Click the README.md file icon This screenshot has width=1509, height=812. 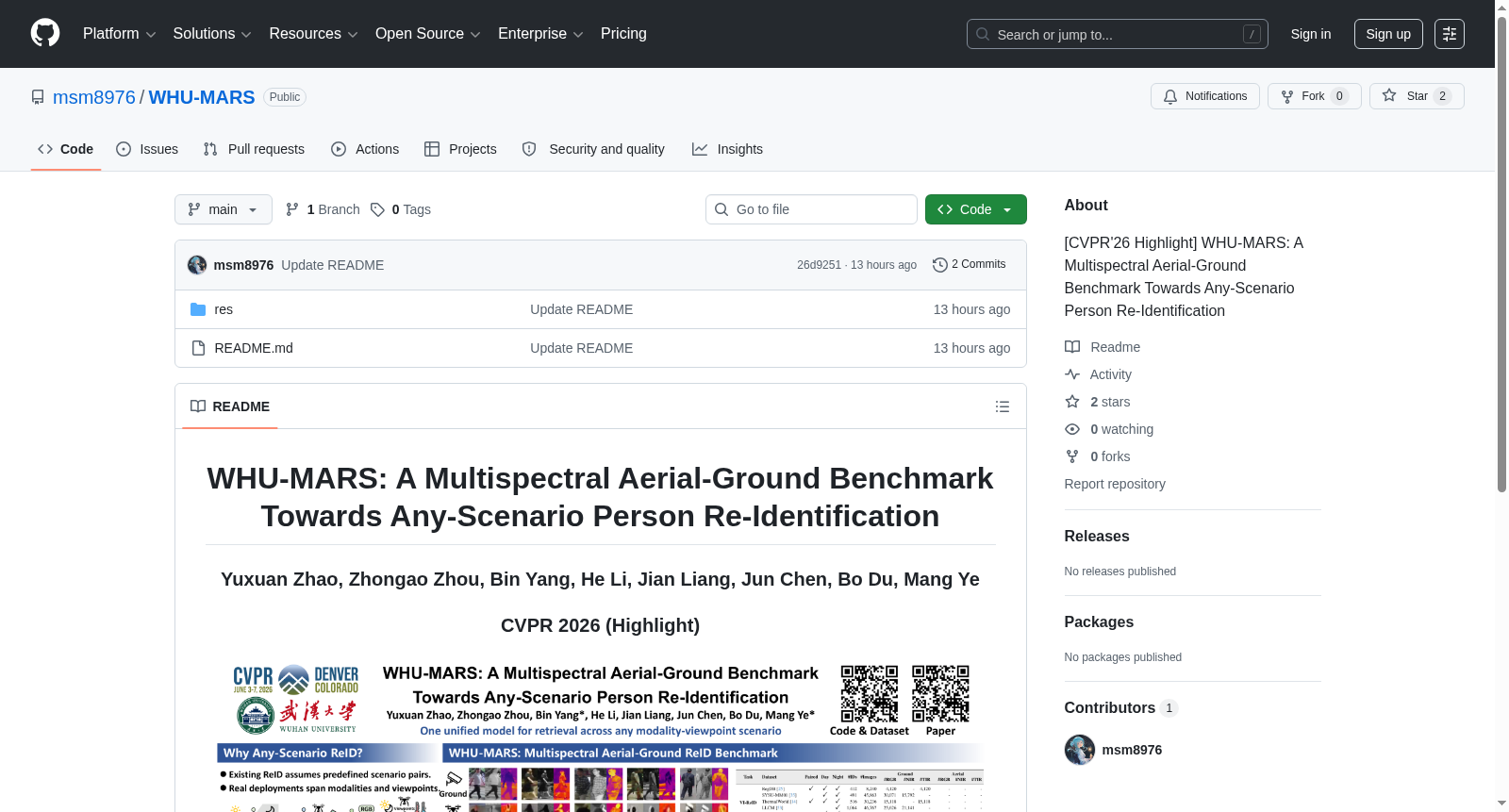[198, 348]
